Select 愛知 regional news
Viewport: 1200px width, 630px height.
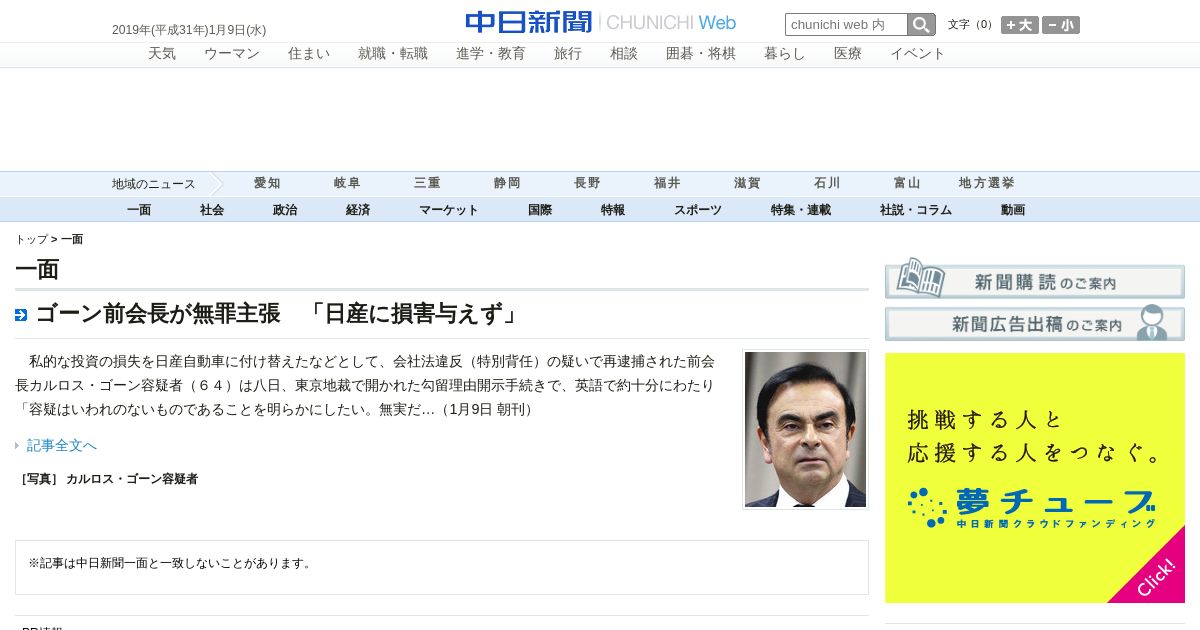(267, 184)
